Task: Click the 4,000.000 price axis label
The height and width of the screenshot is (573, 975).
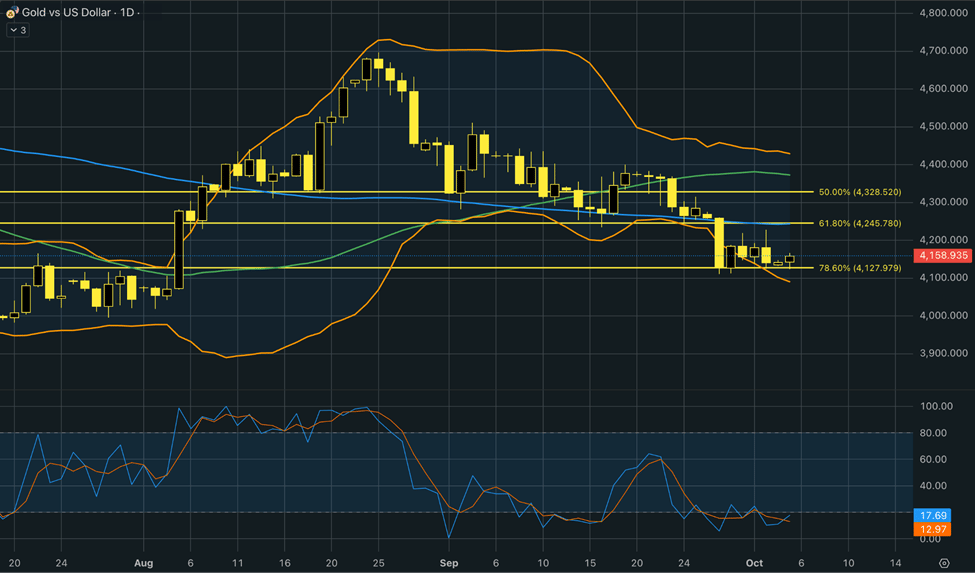Action: point(943,316)
